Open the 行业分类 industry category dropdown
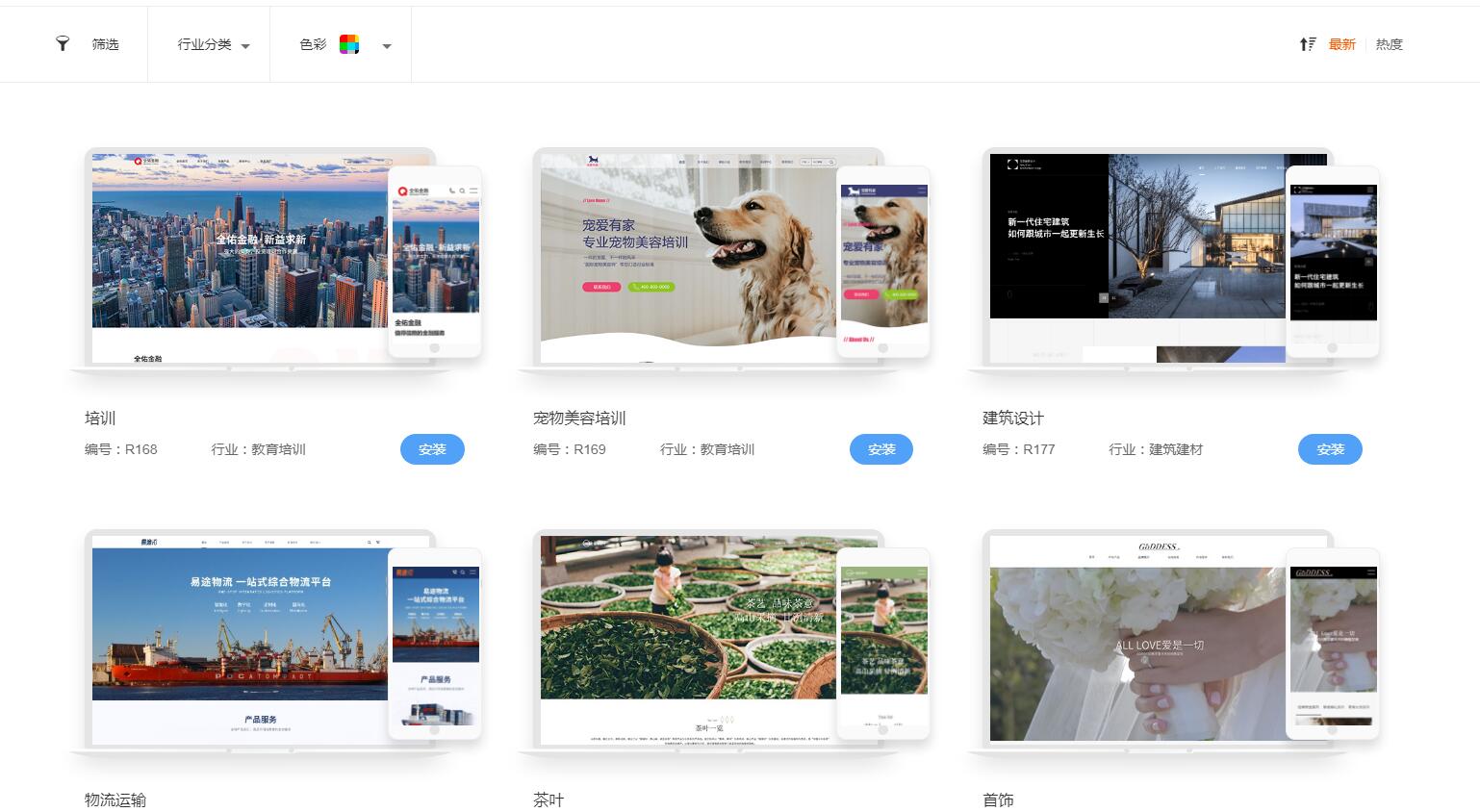 click(x=210, y=44)
